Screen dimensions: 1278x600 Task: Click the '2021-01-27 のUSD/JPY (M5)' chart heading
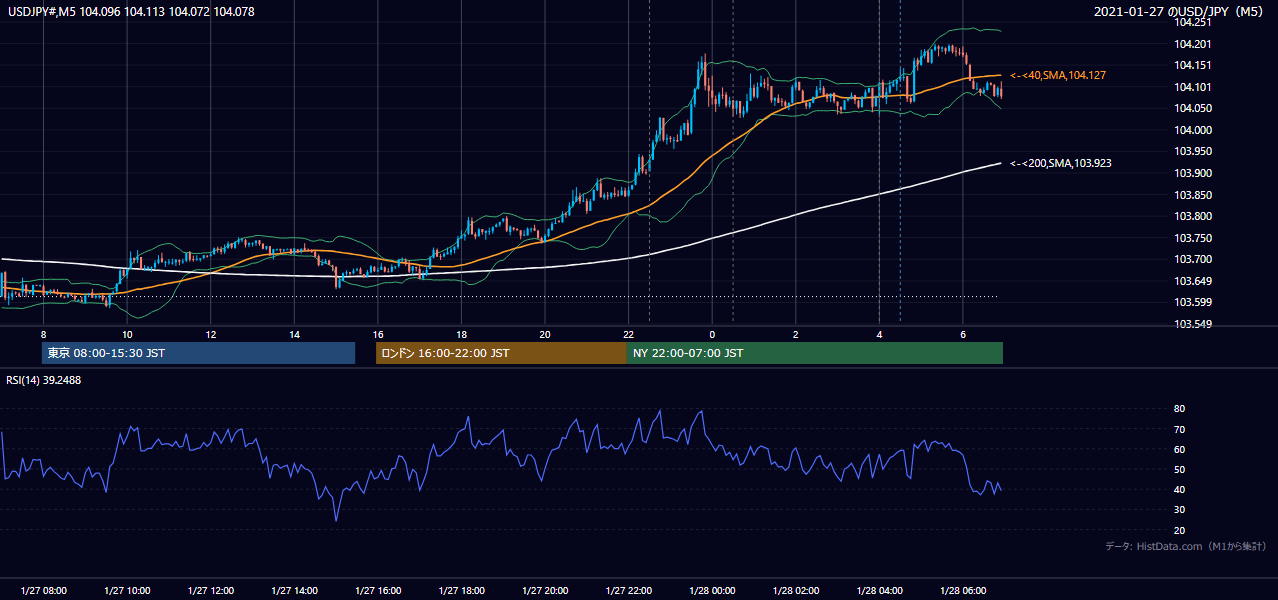[x=1179, y=12]
